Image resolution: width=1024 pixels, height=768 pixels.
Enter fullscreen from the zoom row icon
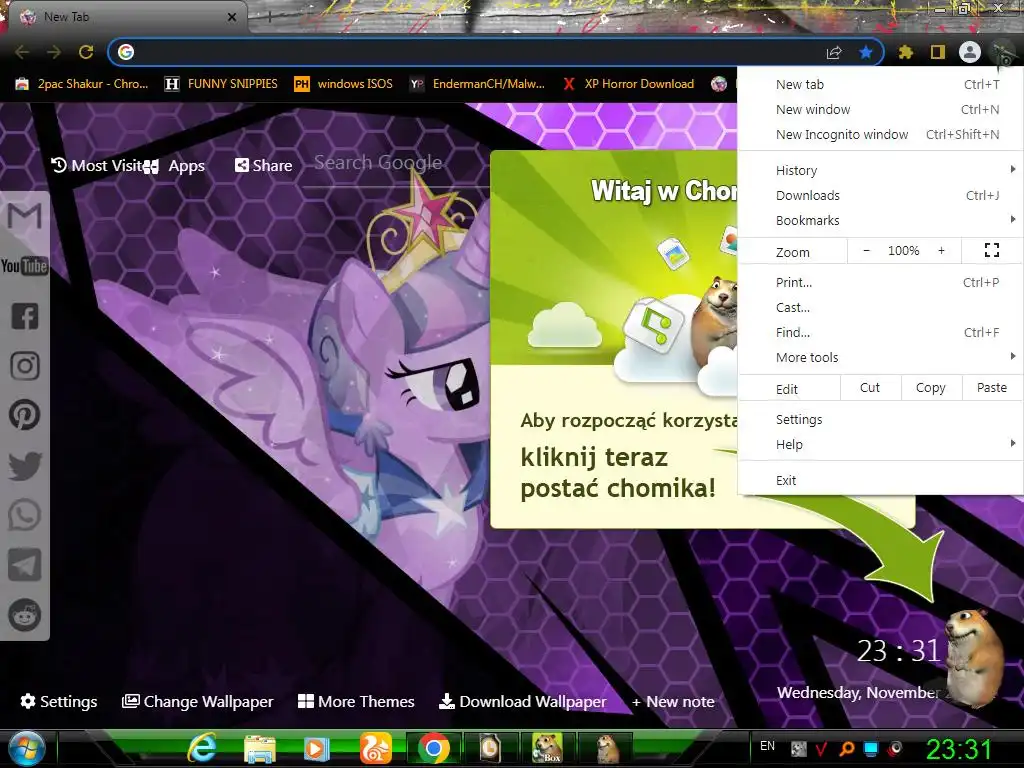click(x=991, y=250)
